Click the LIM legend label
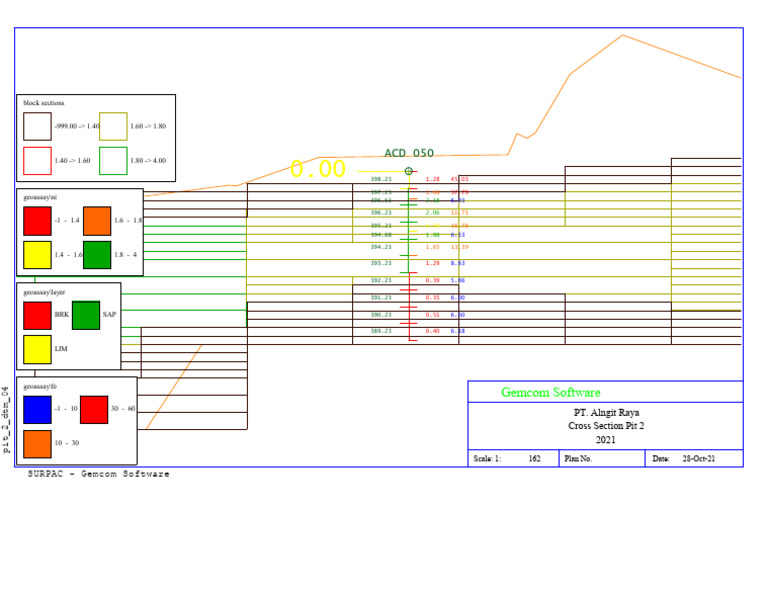This screenshot has height=594, width=768. click(61, 349)
